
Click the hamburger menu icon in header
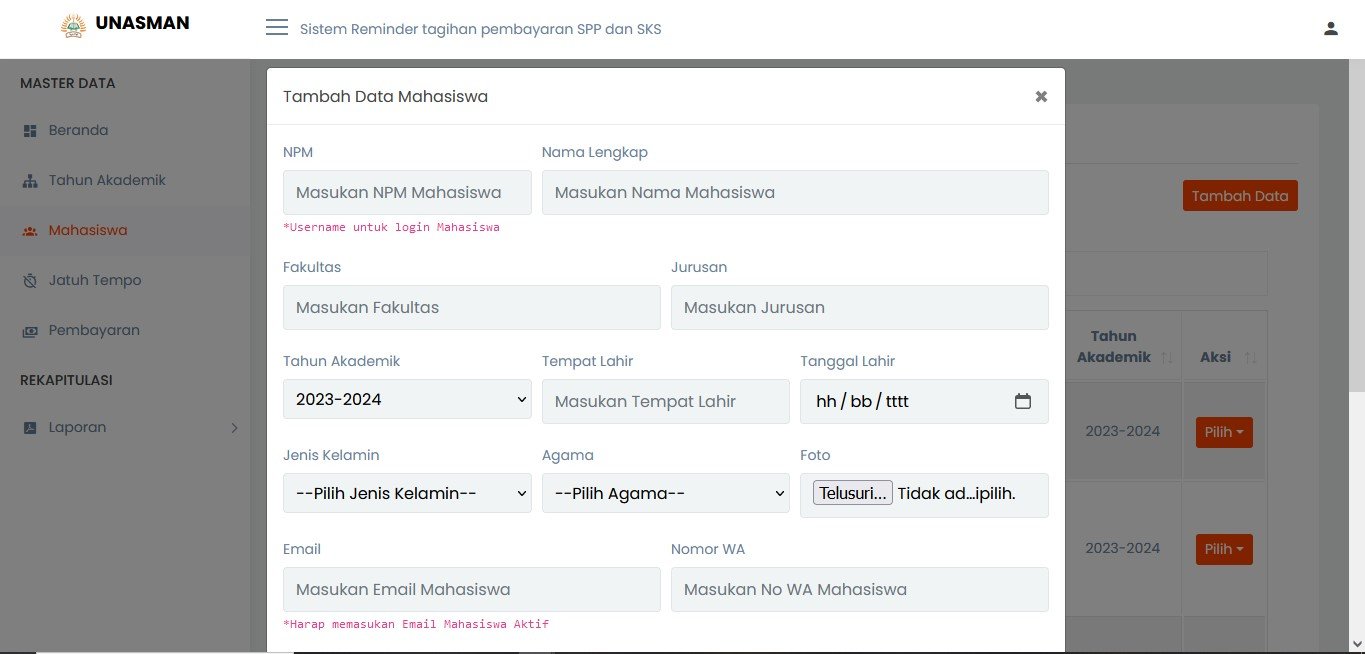tap(277, 28)
